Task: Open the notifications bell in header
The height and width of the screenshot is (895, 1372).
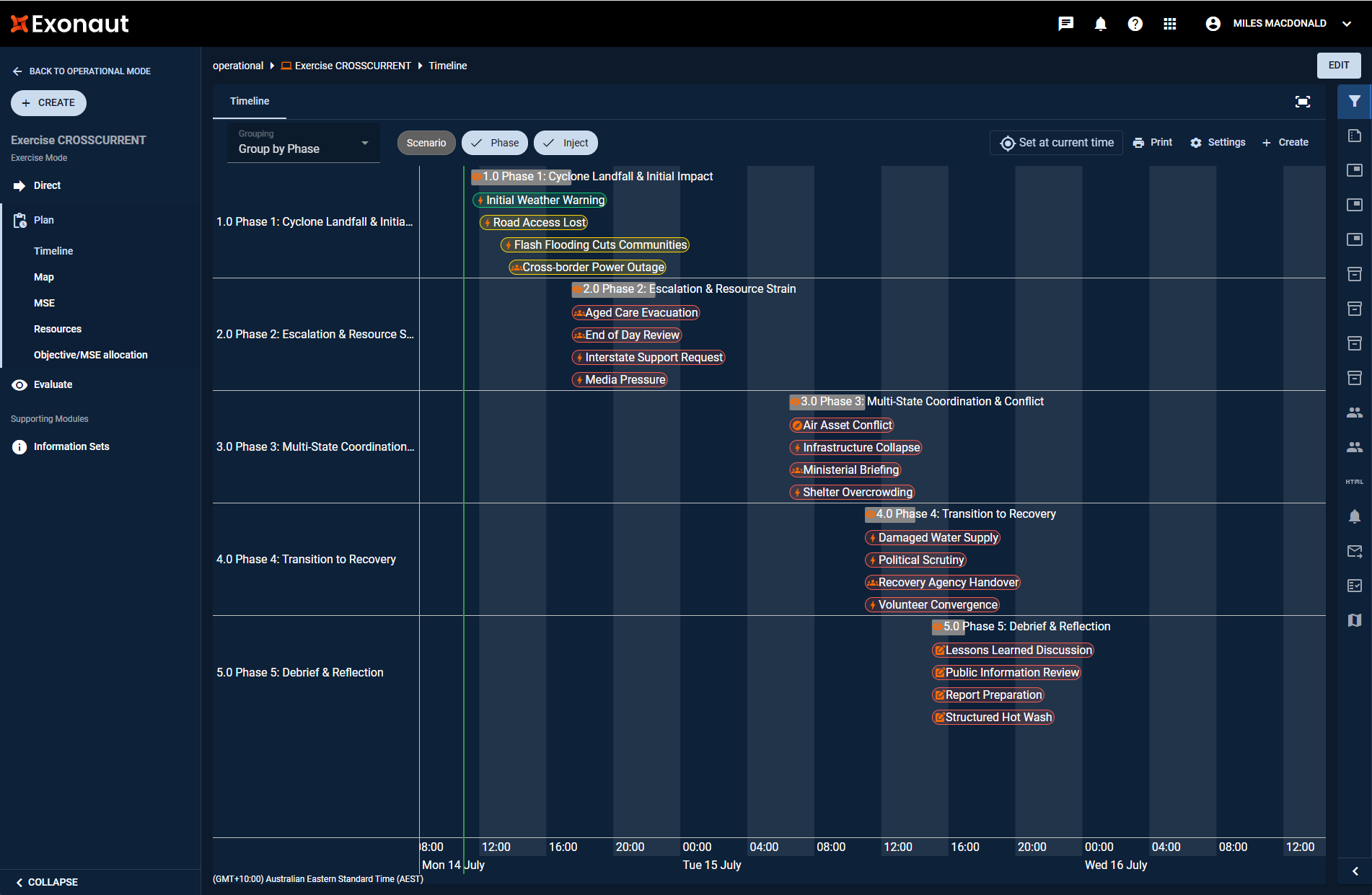Action: (1100, 24)
